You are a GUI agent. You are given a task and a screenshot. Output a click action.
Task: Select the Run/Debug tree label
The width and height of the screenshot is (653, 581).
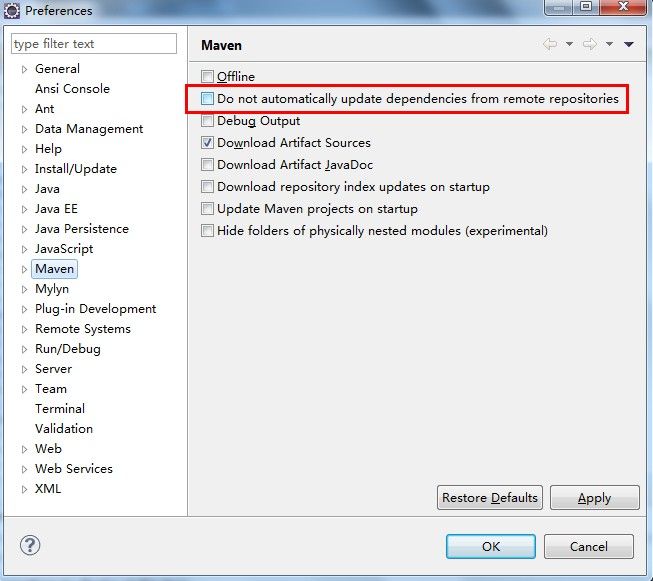pyautogui.click(x=68, y=349)
